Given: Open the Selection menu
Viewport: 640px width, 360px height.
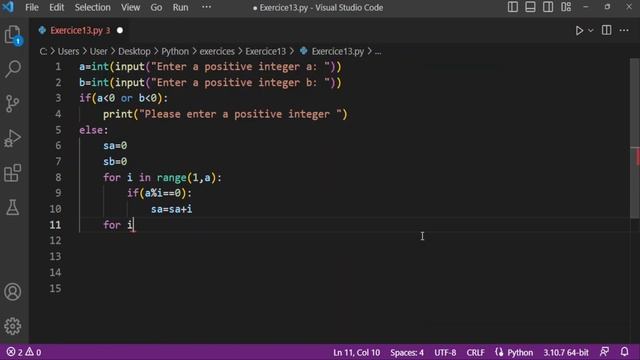Looking at the screenshot, I should coord(92,7).
